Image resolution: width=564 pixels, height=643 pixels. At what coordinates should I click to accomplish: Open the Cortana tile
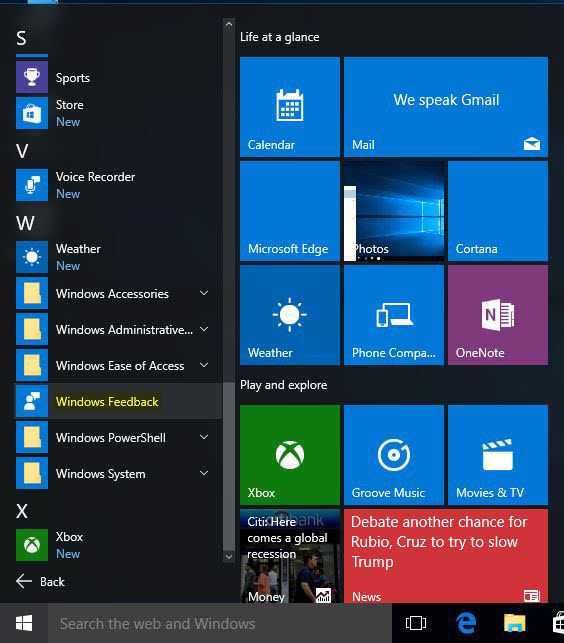click(x=498, y=211)
